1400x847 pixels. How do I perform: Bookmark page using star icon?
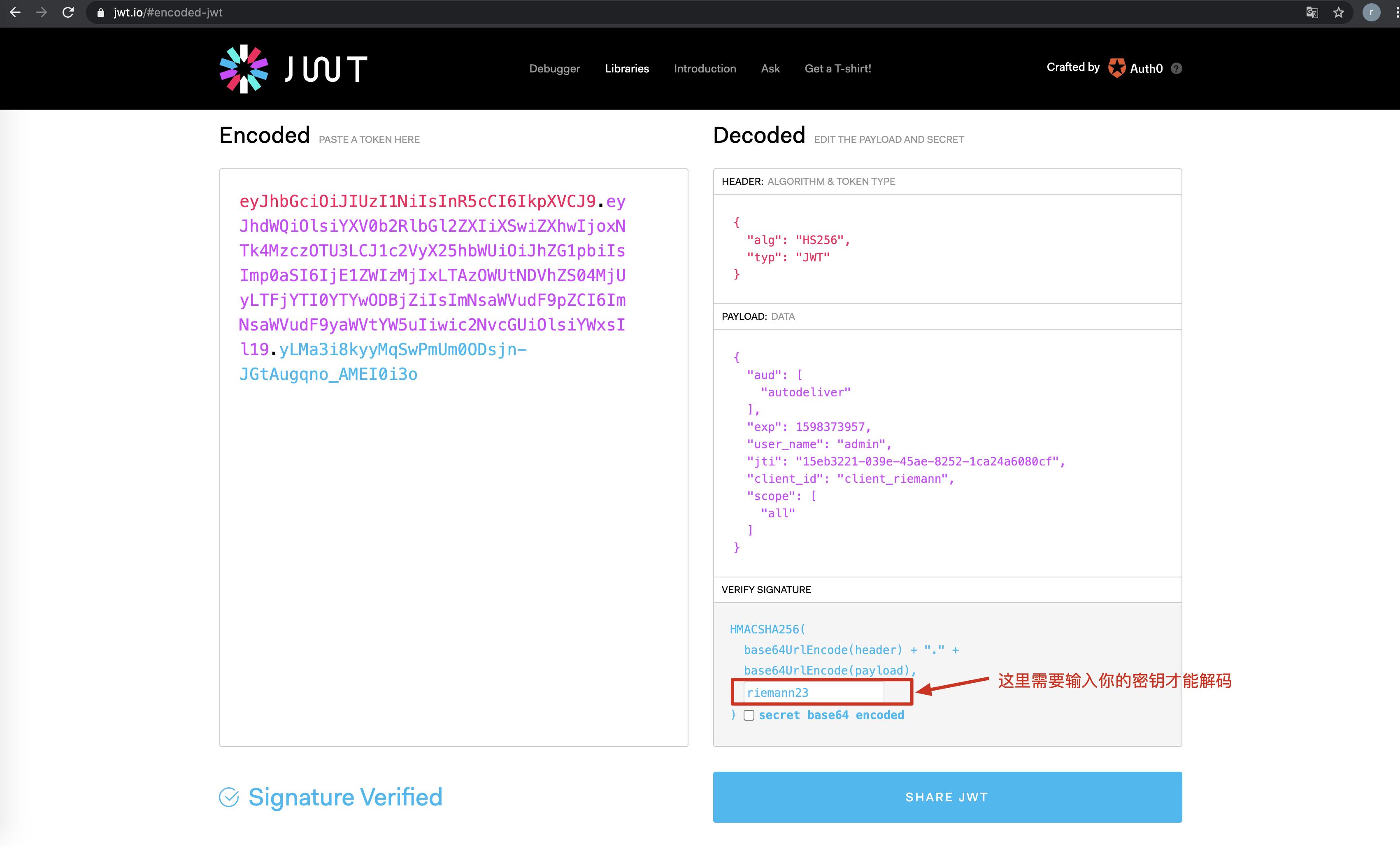click(x=1339, y=12)
